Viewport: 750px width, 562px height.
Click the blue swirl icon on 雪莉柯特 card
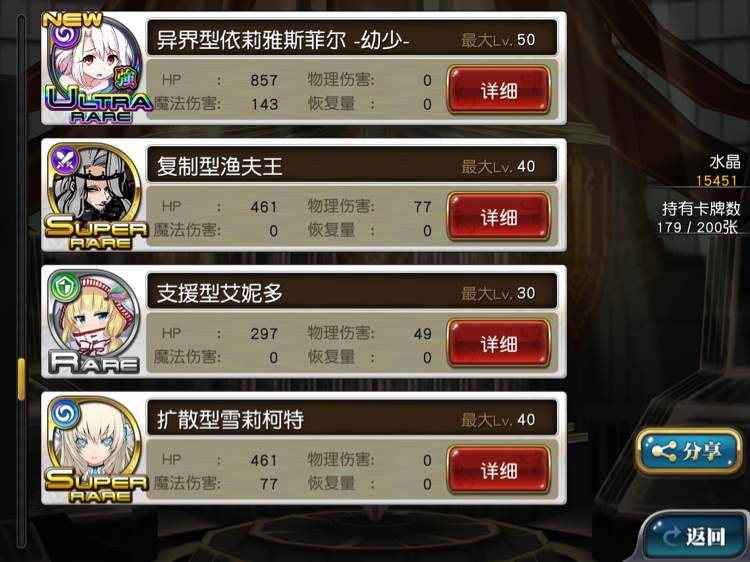pyautogui.click(x=64, y=413)
